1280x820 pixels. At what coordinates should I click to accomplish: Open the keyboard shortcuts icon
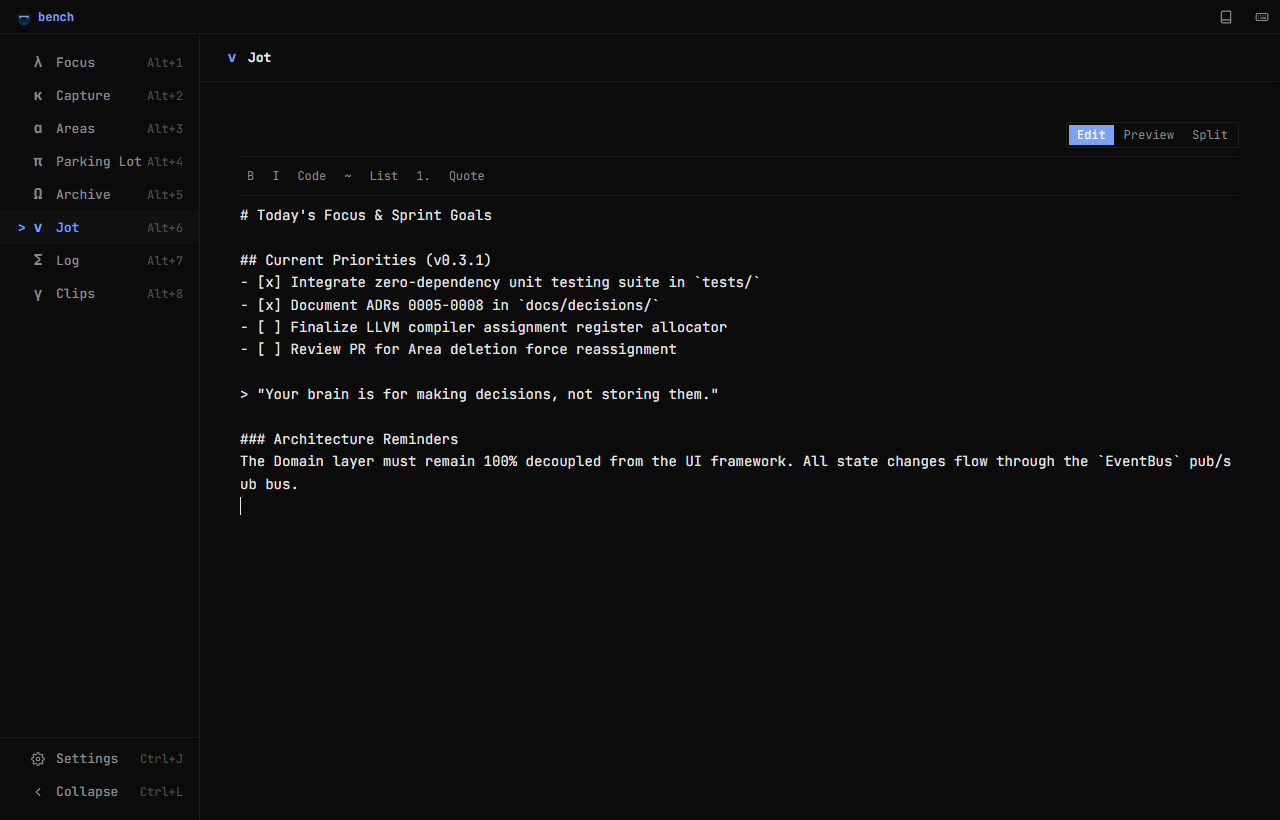pyautogui.click(x=1262, y=17)
